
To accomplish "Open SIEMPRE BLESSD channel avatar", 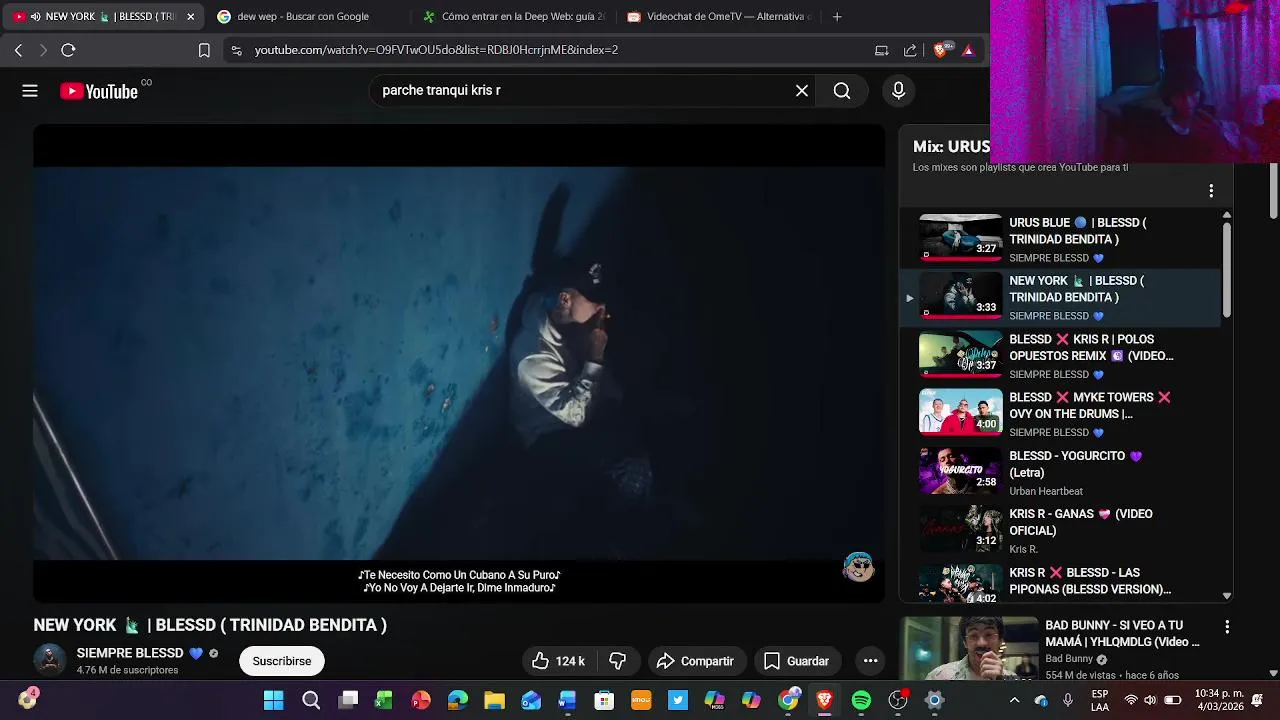I will [50, 660].
